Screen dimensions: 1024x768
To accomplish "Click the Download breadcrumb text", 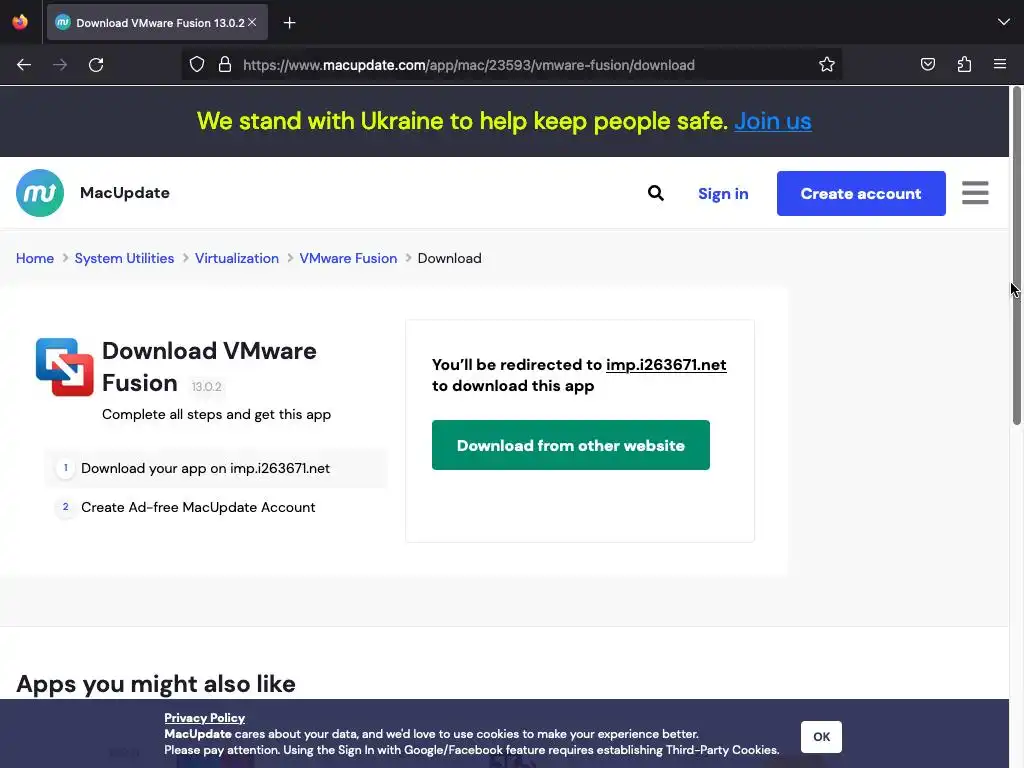I will tap(449, 258).
